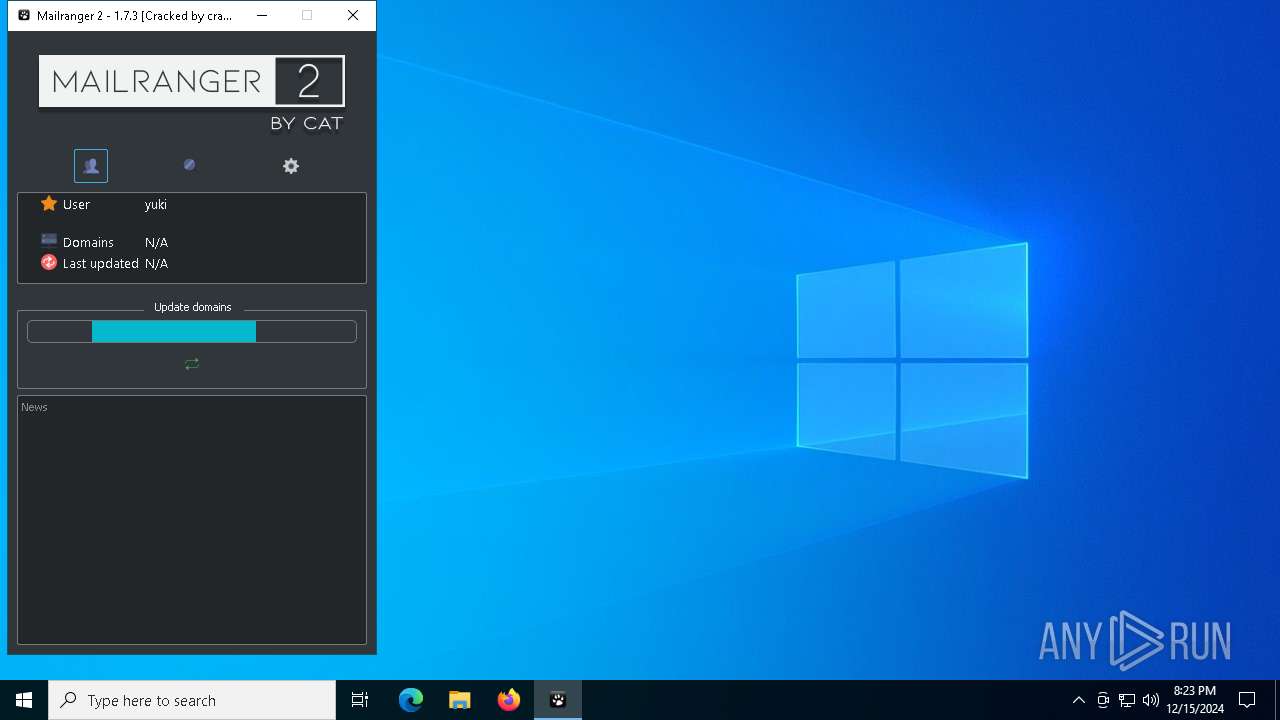
Task: Select the orange star icon next to User
Action: 49,204
